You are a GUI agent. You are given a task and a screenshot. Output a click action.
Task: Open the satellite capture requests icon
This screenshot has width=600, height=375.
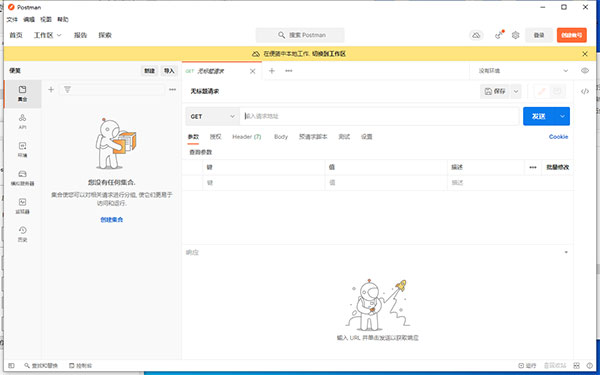click(x=499, y=35)
